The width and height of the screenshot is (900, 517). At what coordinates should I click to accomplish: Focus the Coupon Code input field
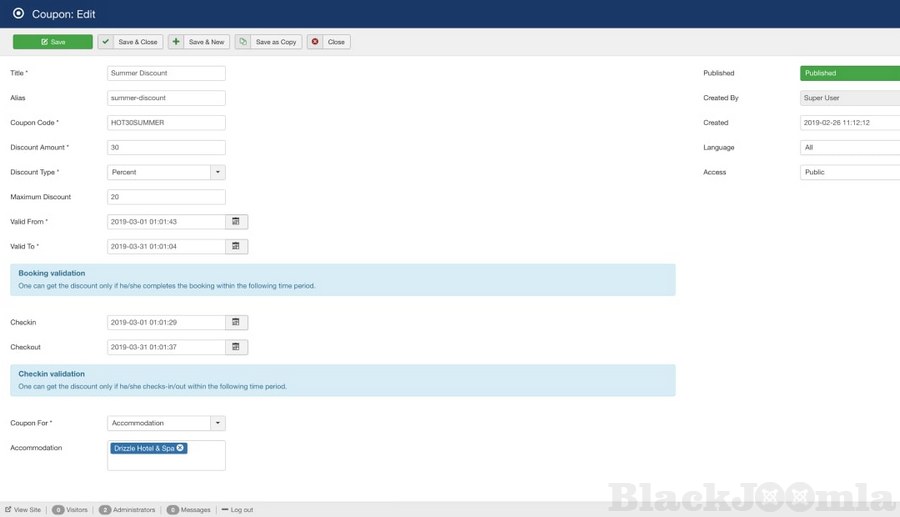pos(166,123)
